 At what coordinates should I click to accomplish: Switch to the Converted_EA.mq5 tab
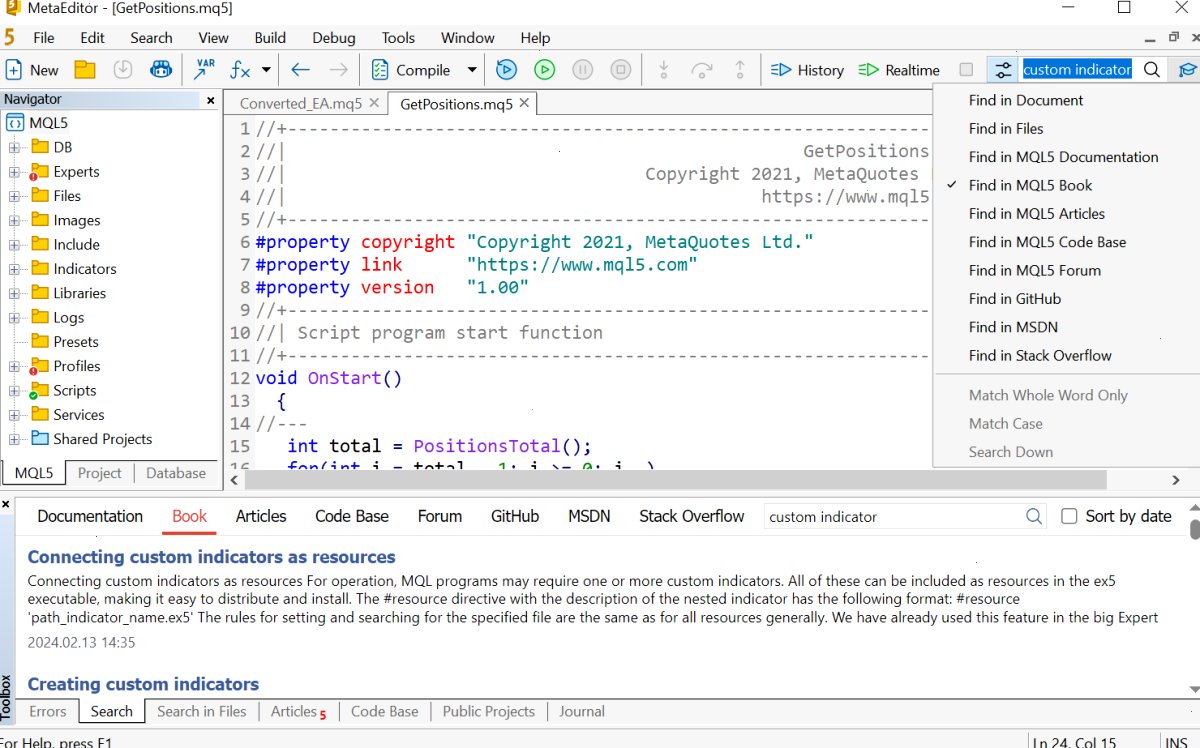[x=300, y=103]
